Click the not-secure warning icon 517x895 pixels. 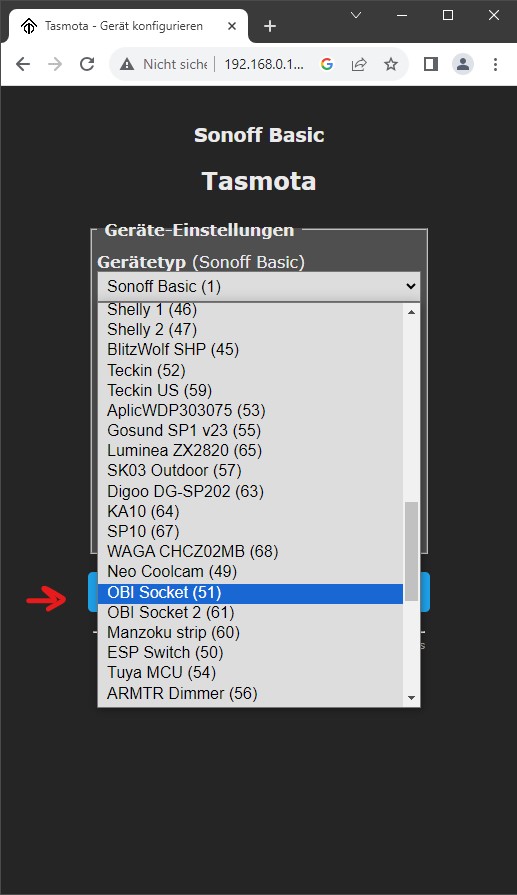coord(127,64)
